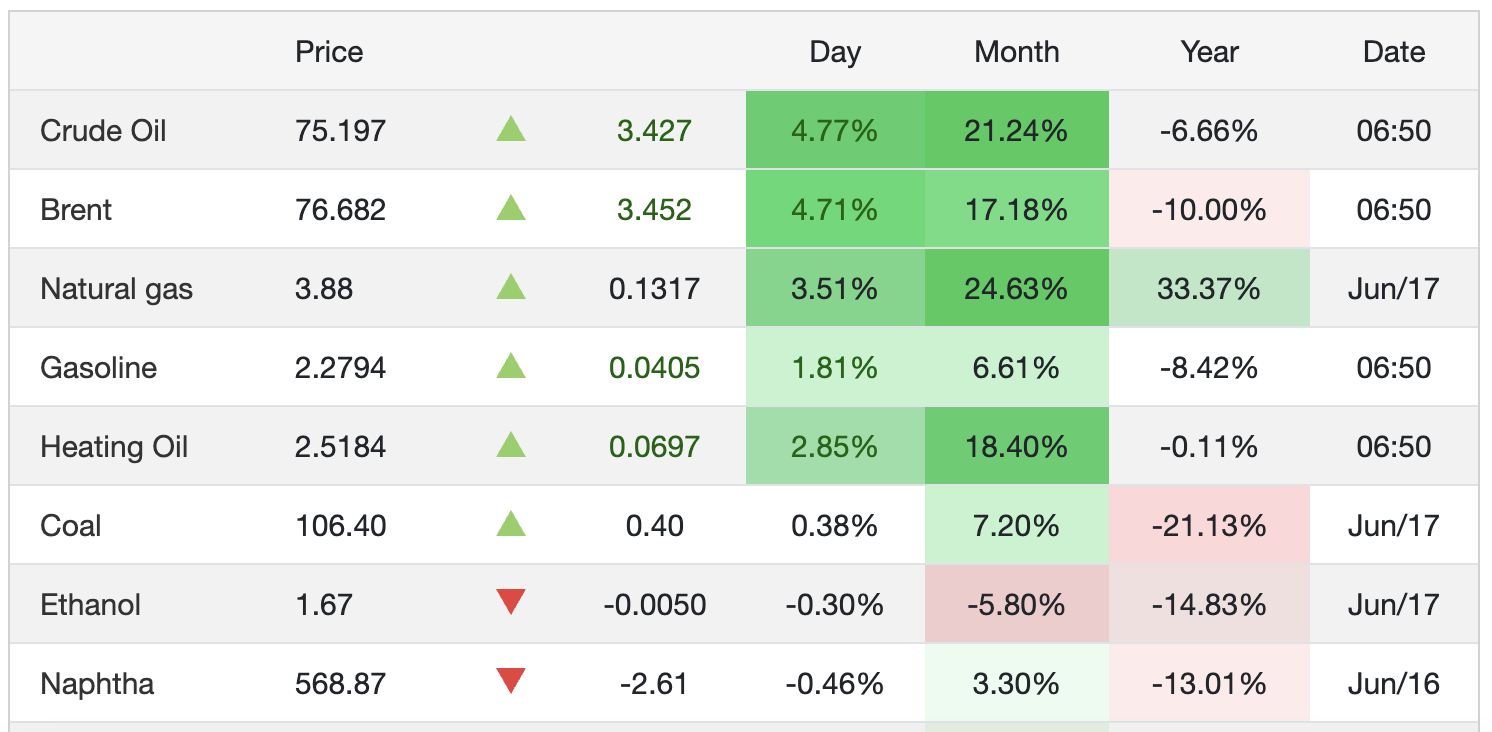Select Natural gas price 3.88
Screen dimensions: 1492x732
point(324,289)
